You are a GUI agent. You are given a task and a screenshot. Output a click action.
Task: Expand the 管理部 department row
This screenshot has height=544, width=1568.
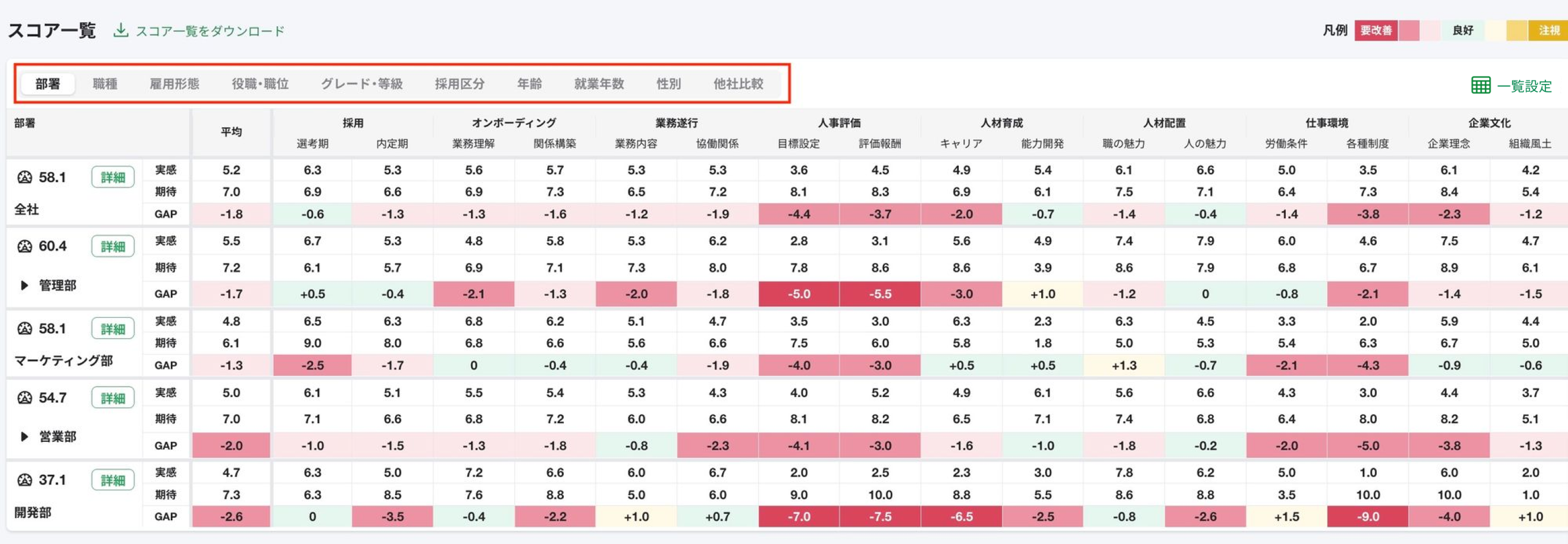click(24, 285)
